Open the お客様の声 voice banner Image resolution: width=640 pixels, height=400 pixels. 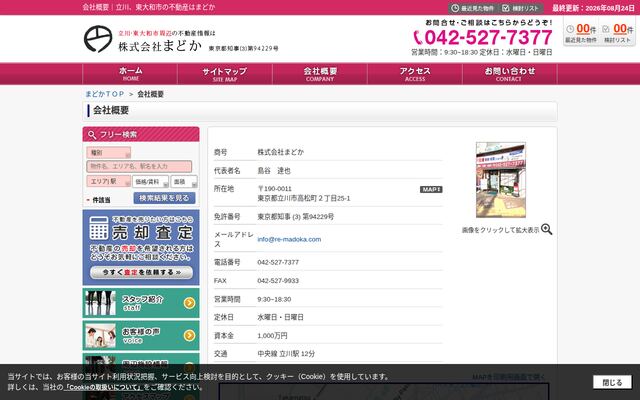(x=141, y=335)
